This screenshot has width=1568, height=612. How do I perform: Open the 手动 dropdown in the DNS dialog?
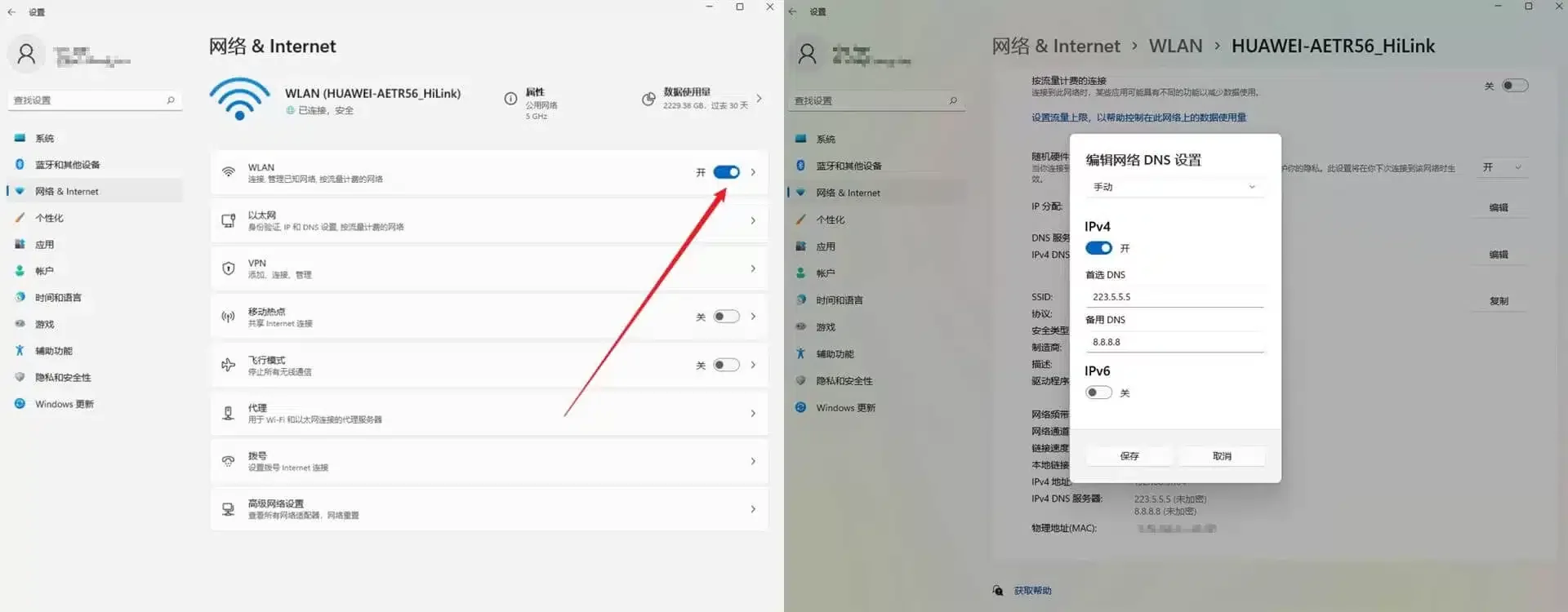coord(1174,187)
